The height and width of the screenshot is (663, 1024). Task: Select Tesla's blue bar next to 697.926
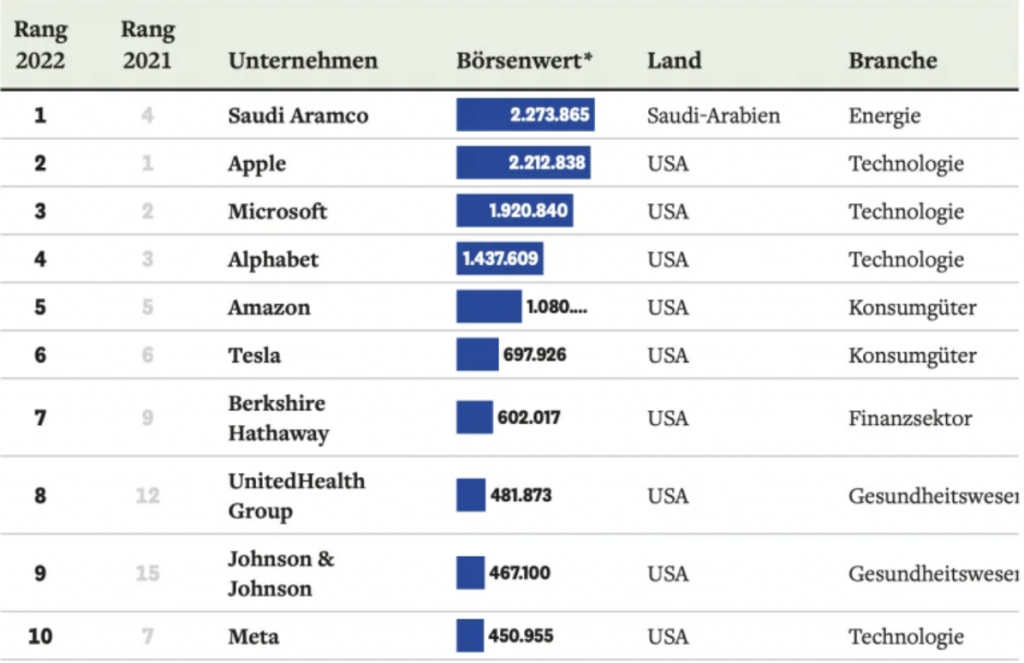tap(477, 355)
